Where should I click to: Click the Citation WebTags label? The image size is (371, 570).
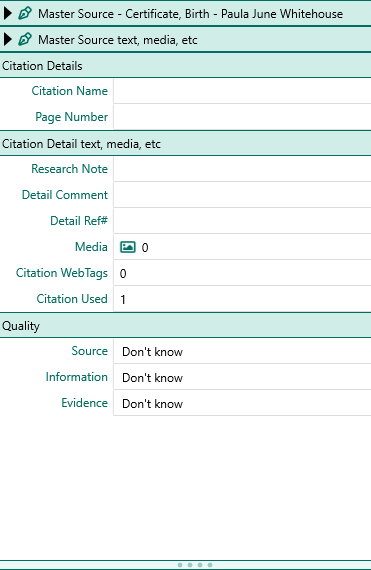pyautogui.click(x=62, y=273)
